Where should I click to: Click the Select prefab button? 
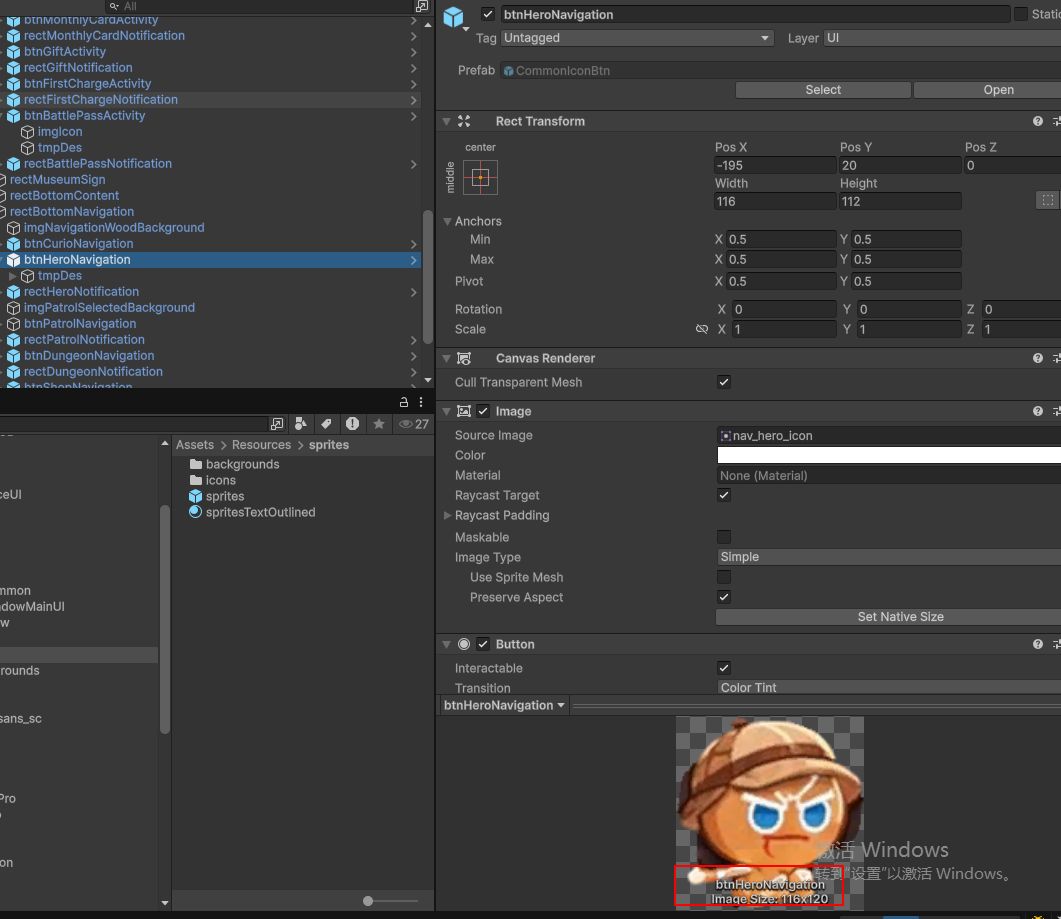pos(823,89)
